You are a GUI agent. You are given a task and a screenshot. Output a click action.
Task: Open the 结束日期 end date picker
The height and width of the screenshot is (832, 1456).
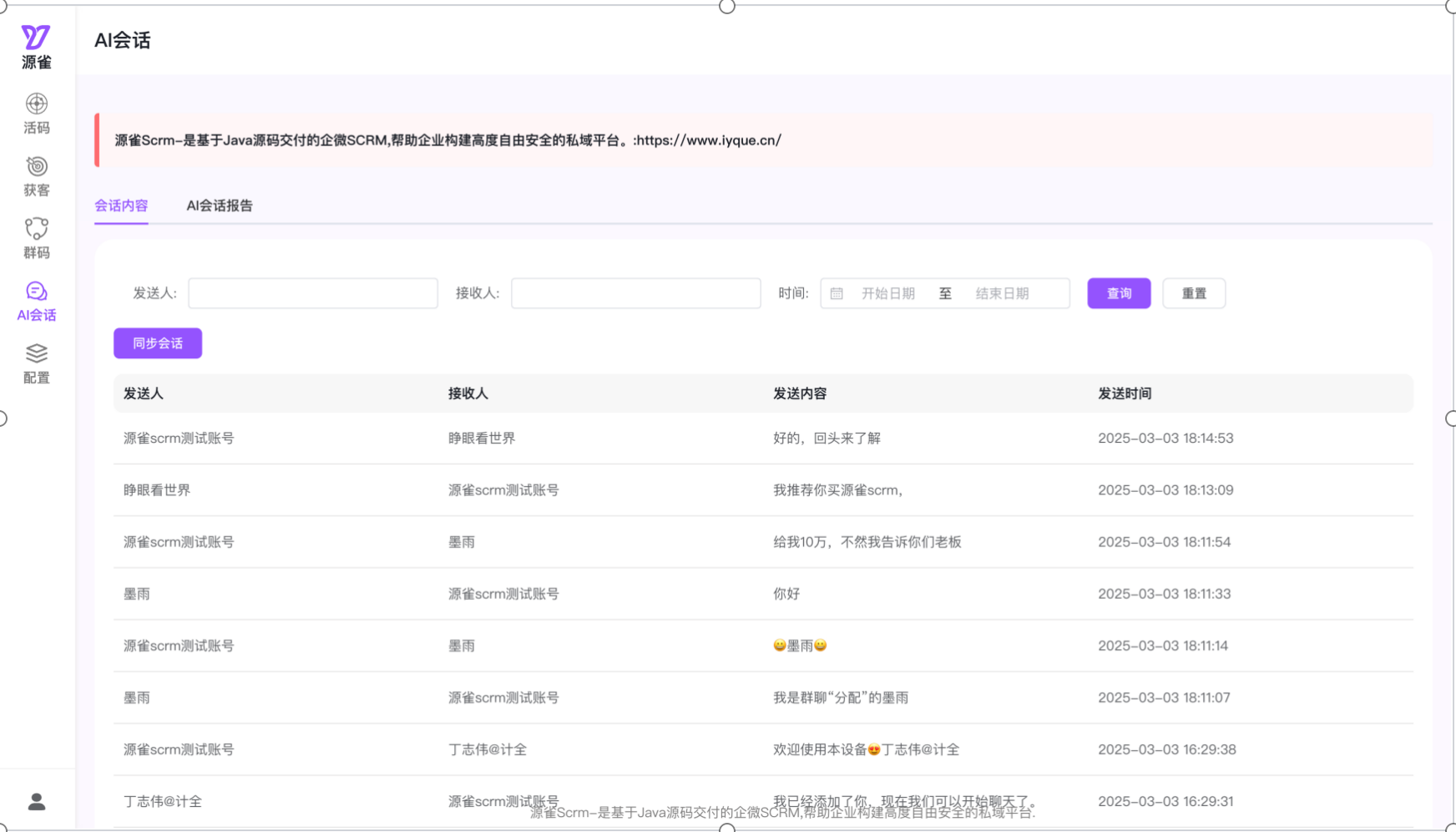coord(1002,294)
